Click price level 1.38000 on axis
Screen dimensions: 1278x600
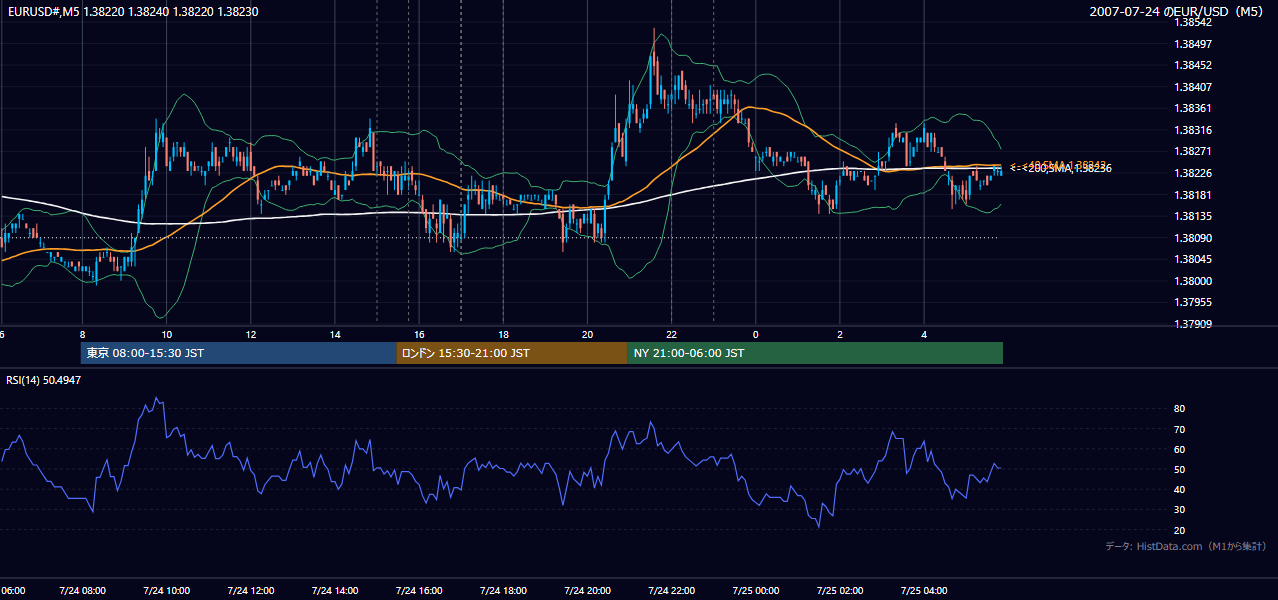click(1195, 281)
